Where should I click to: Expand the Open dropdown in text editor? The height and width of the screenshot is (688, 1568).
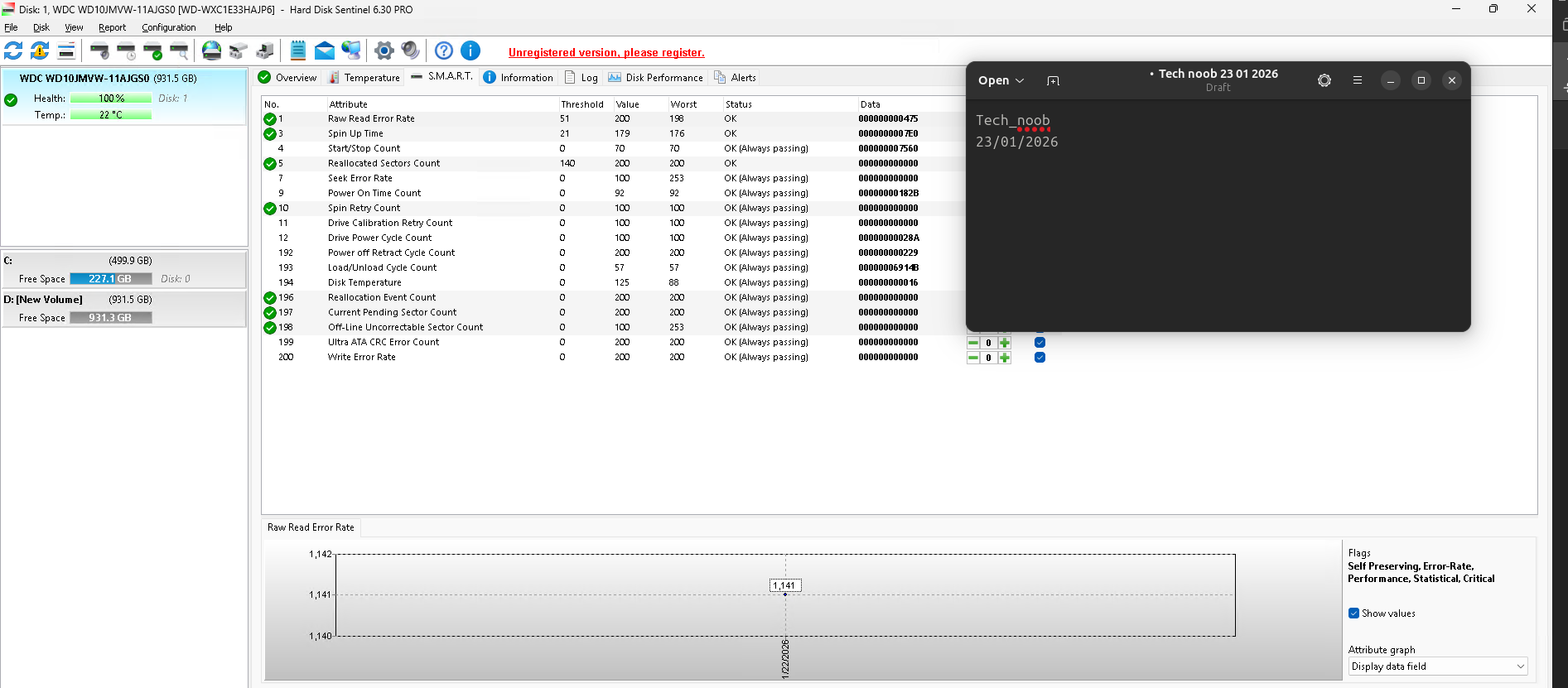(x=1001, y=80)
